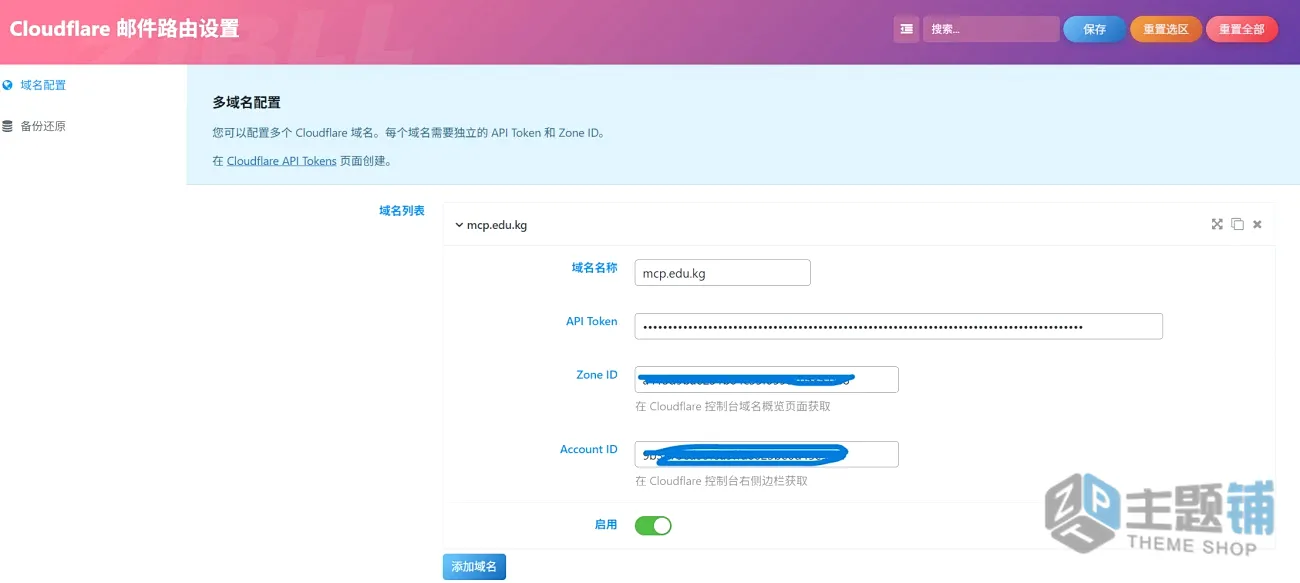Remove the mcp.edu.kg domain entry
This screenshot has width=1300, height=583.
[x=1257, y=224]
